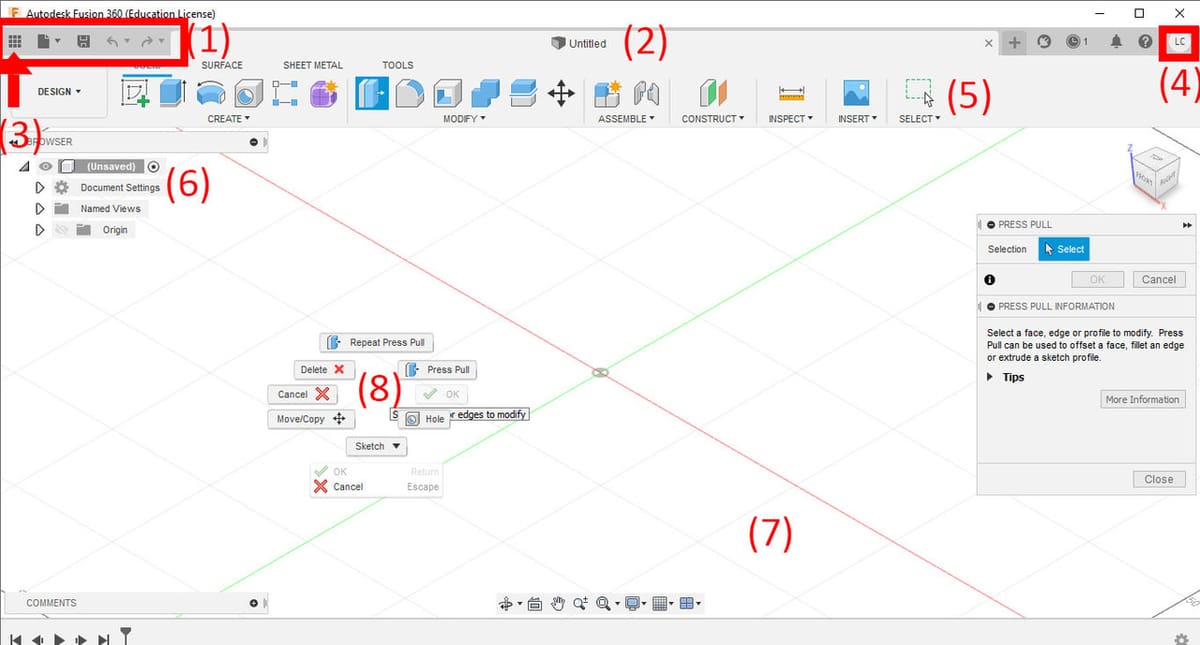Toggle visibility eye of the Unsaved component

click(x=46, y=167)
